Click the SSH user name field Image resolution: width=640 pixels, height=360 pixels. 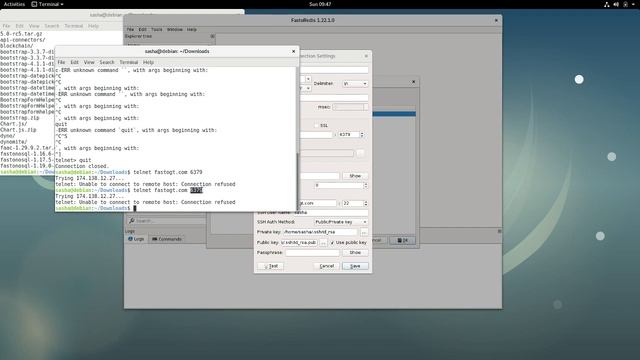coord(331,212)
